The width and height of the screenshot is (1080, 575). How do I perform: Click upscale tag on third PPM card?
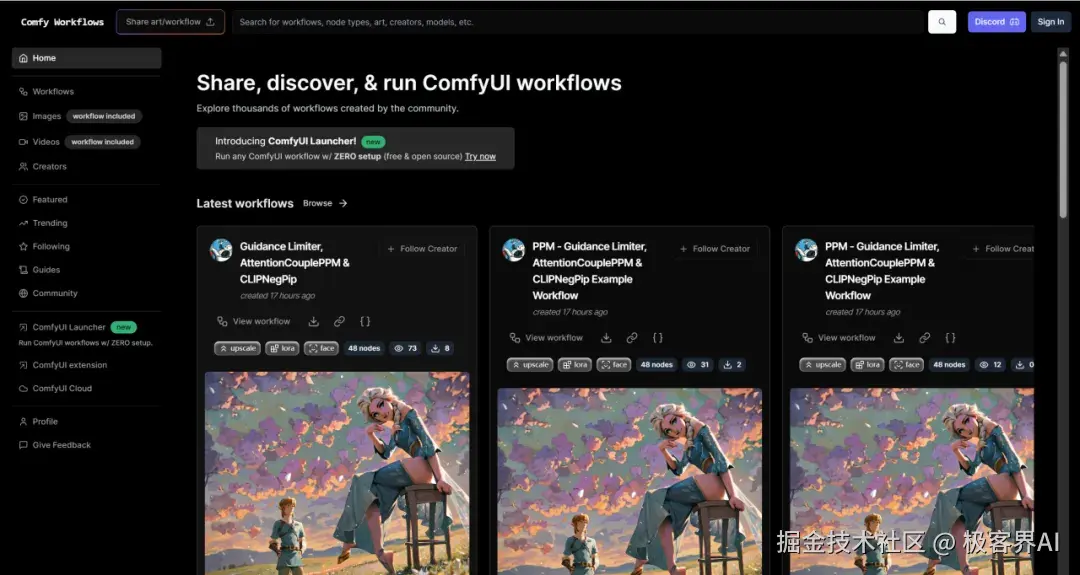[x=822, y=365]
